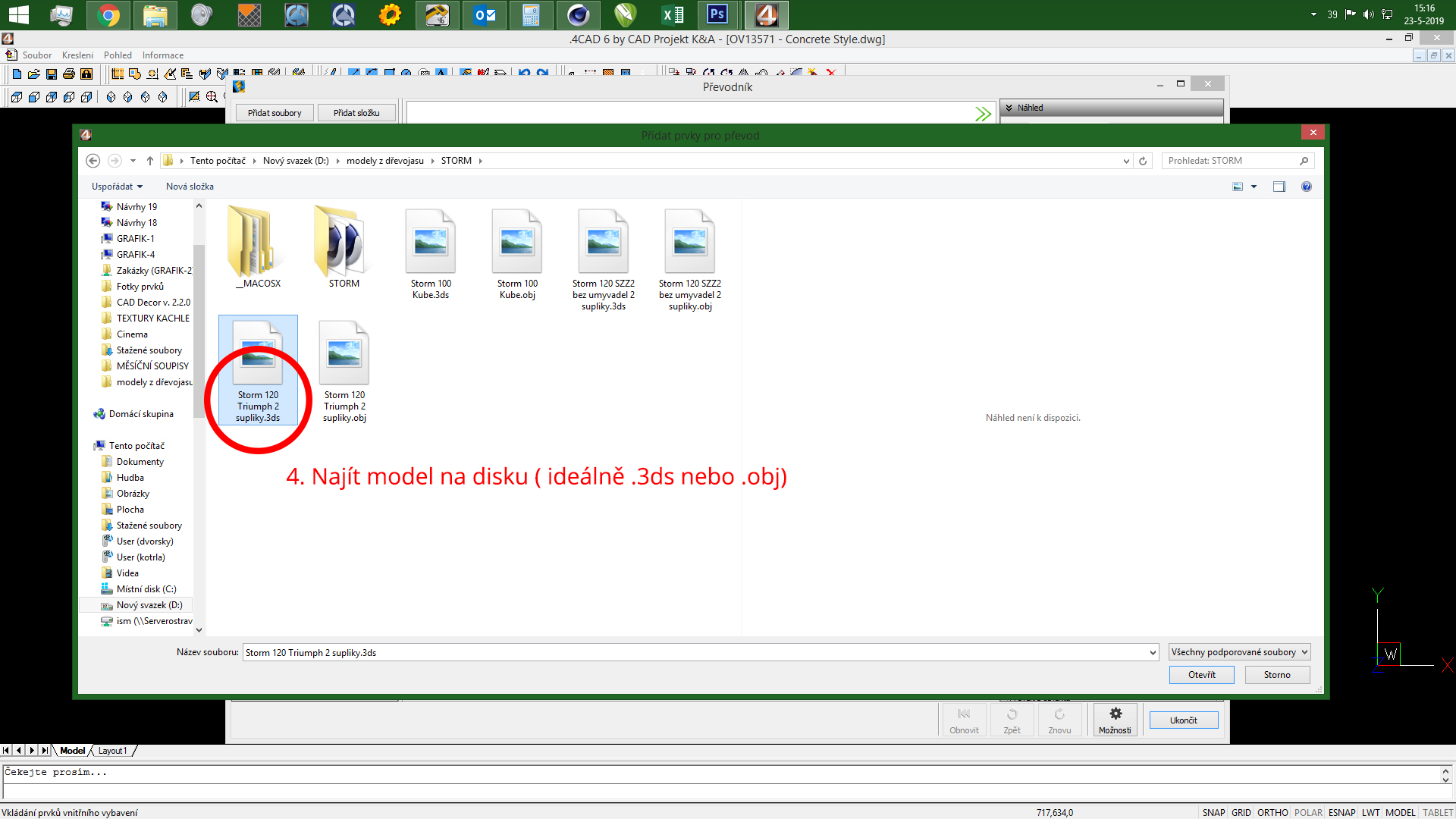Image resolution: width=1456 pixels, height=819 pixels.
Task: Click the Možnosti gear icon
Action: pos(1116,714)
